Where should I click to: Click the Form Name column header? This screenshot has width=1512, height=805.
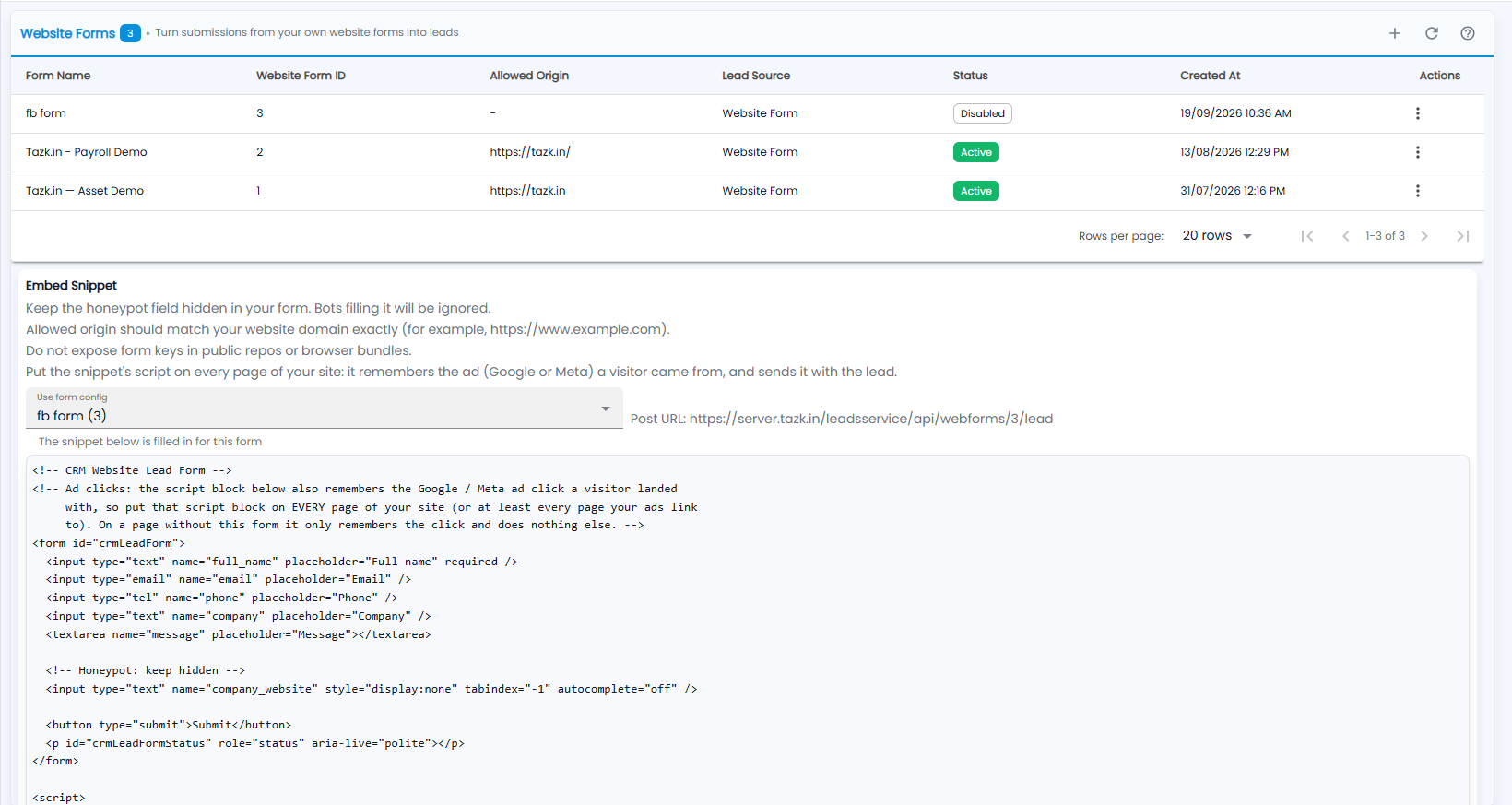coord(58,76)
